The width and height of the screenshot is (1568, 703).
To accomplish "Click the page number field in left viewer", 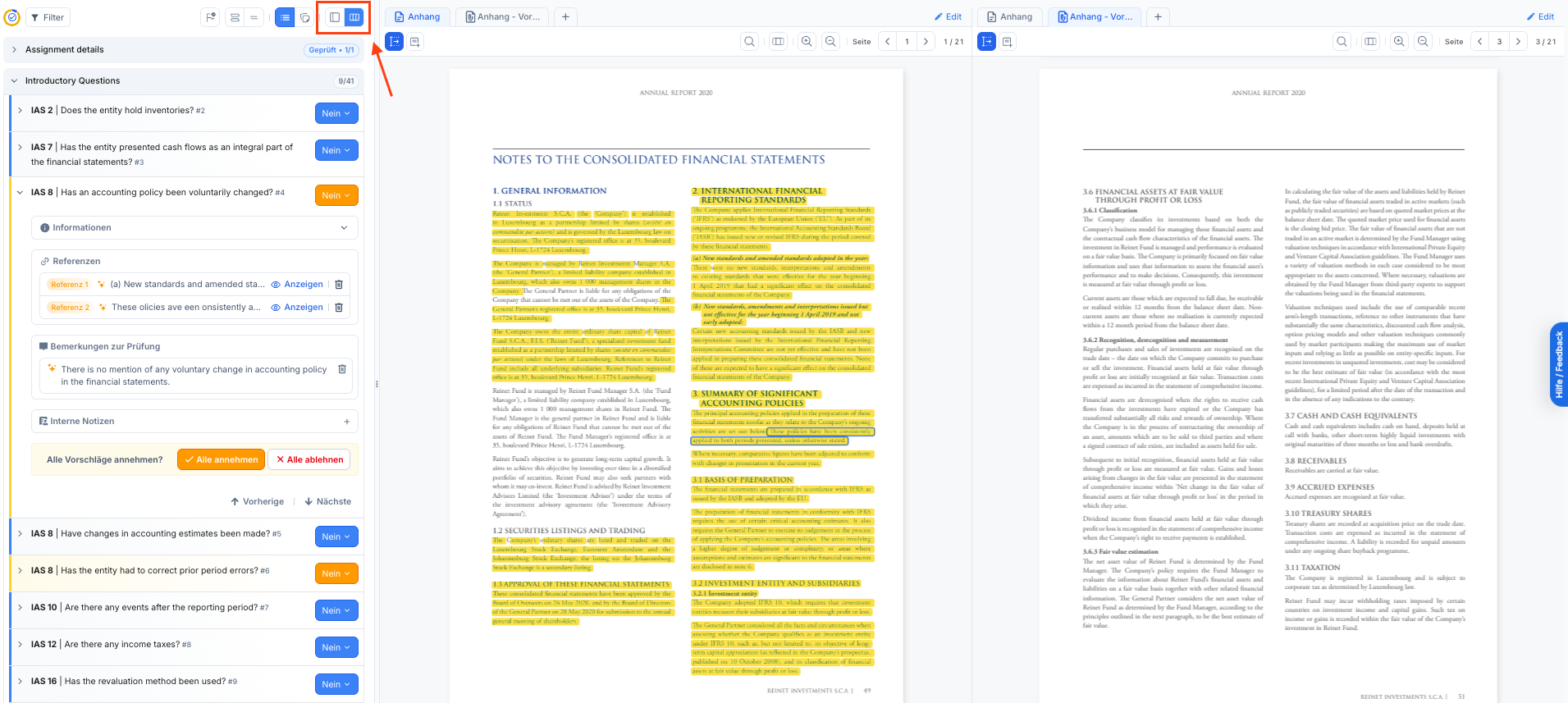I will (907, 42).
